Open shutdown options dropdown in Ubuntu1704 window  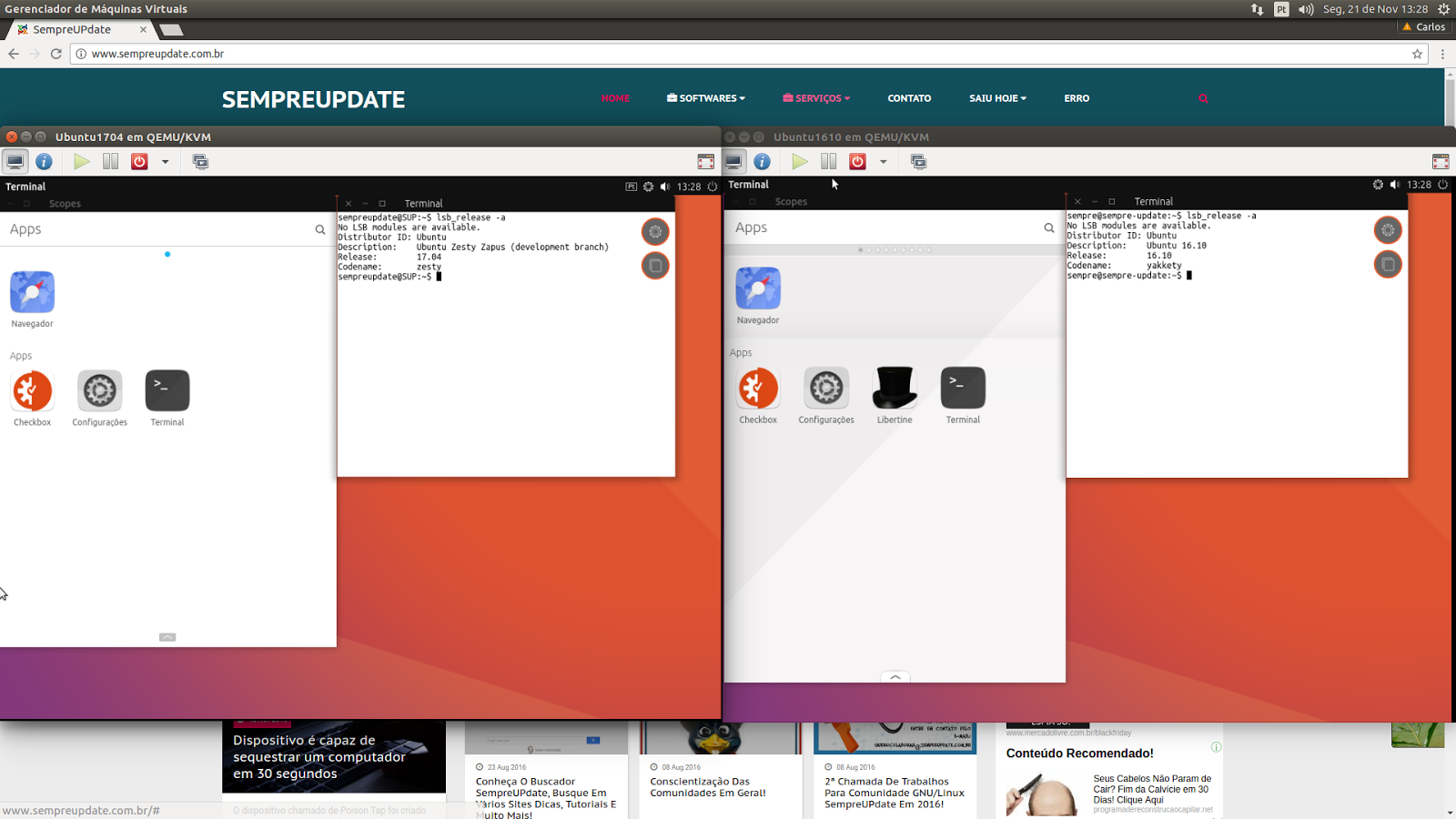click(x=165, y=162)
